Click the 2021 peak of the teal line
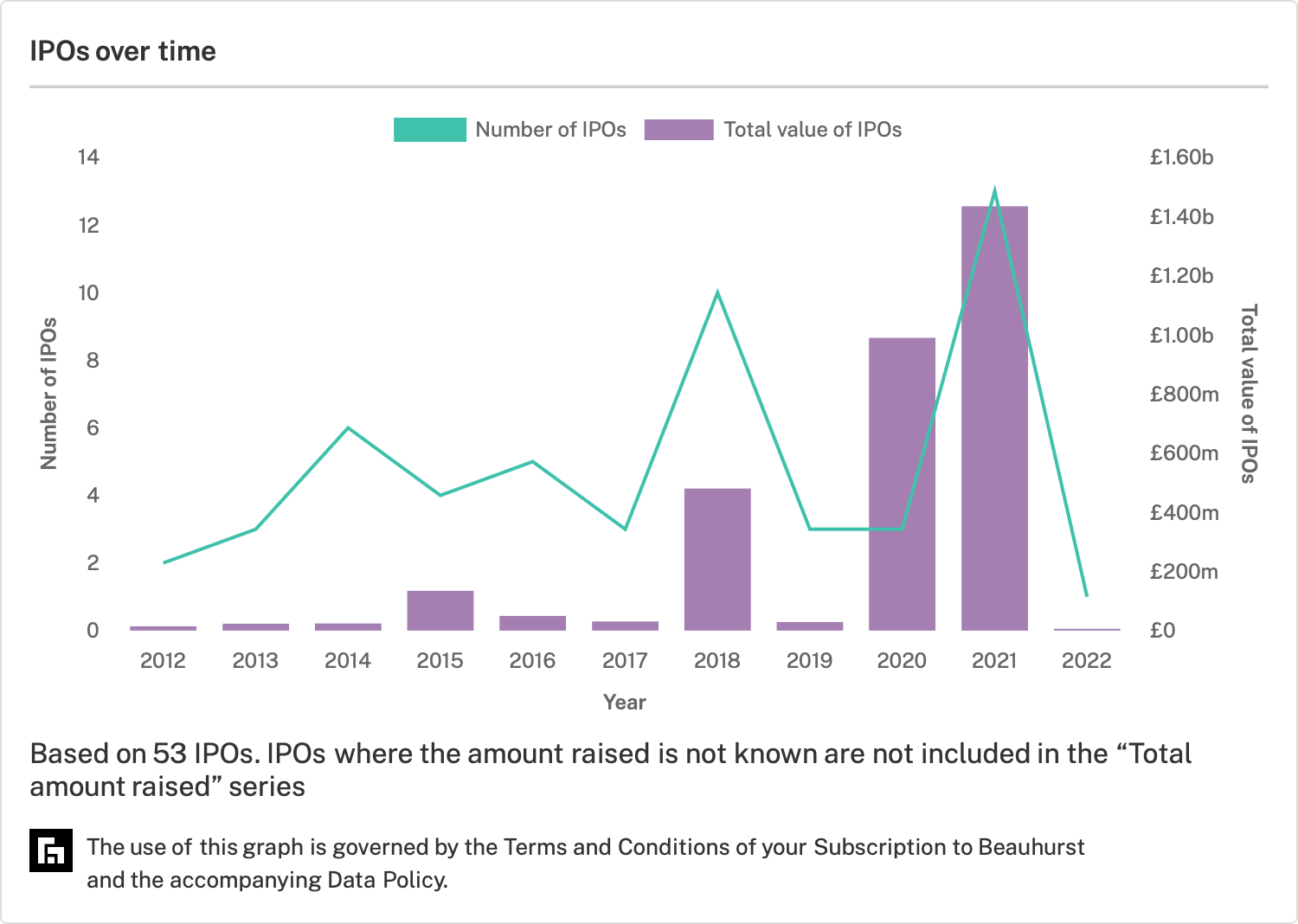This screenshot has height=924, width=1298. point(994,190)
